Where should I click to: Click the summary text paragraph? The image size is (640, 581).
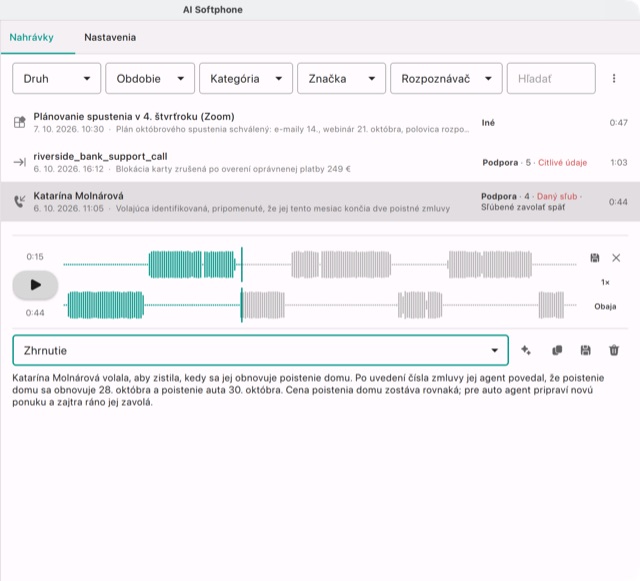(308, 390)
